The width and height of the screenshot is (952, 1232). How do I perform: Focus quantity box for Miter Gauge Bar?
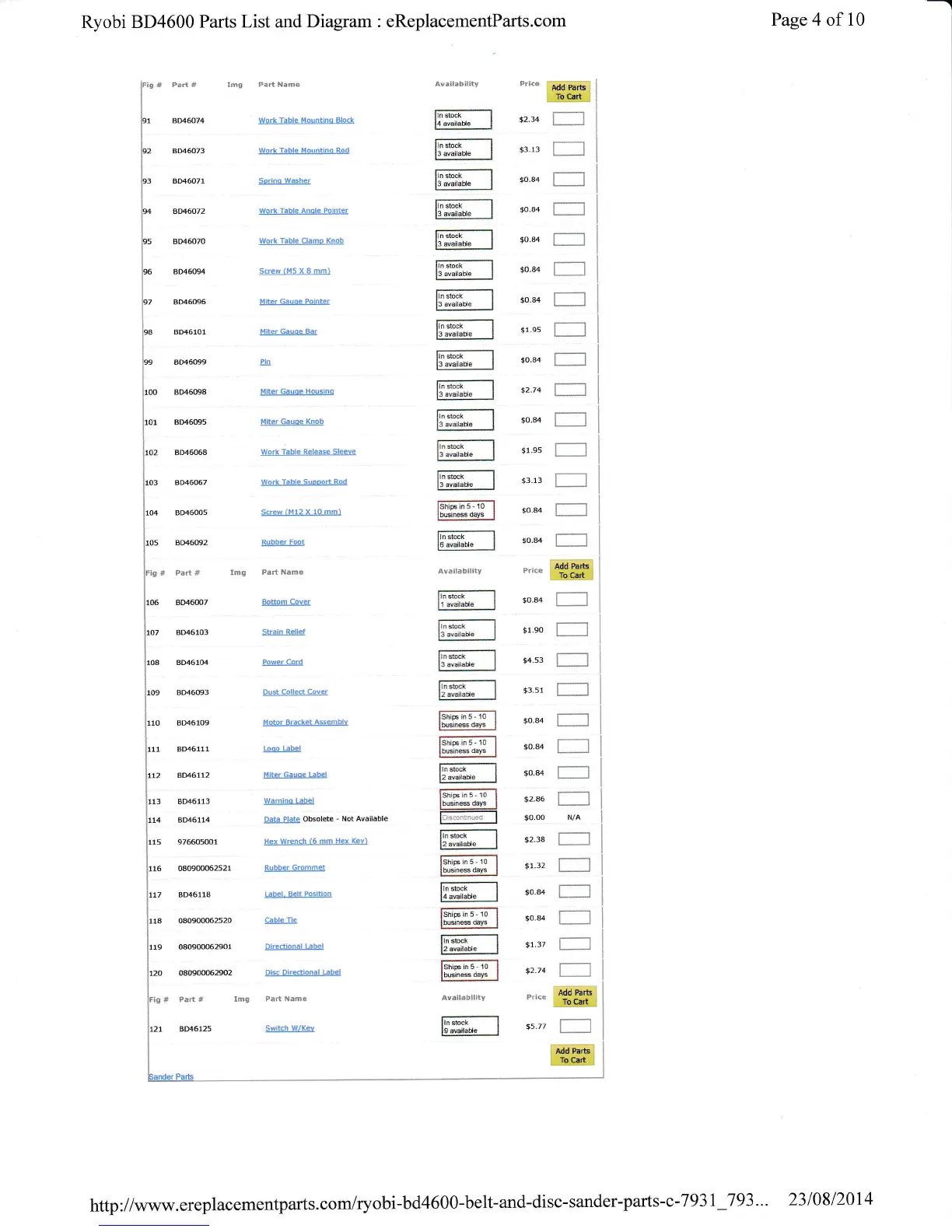coord(570,330)
